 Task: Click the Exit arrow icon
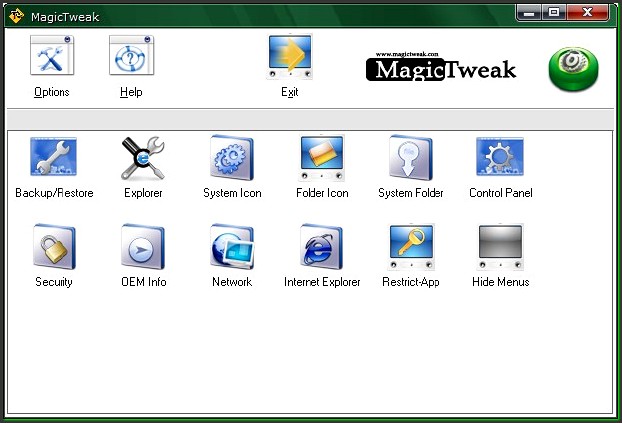coord(290,56)
